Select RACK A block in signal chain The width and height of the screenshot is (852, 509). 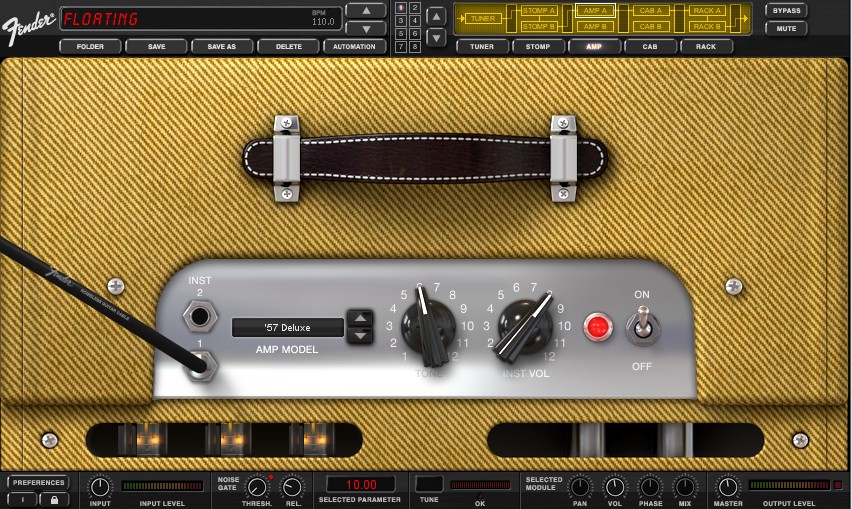click(x=707, y=10)
